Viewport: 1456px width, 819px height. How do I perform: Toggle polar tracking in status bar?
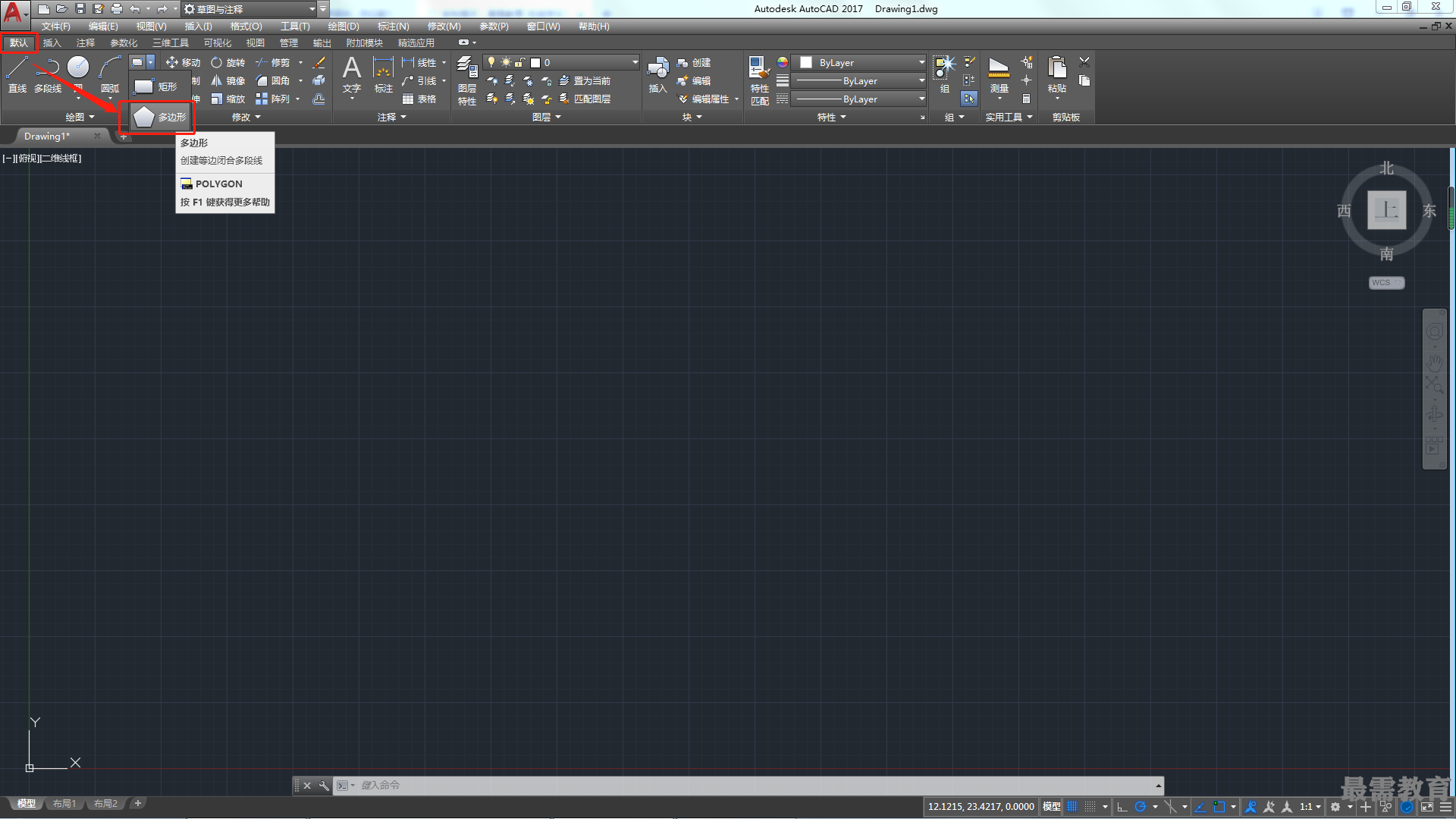(1140, 807)
